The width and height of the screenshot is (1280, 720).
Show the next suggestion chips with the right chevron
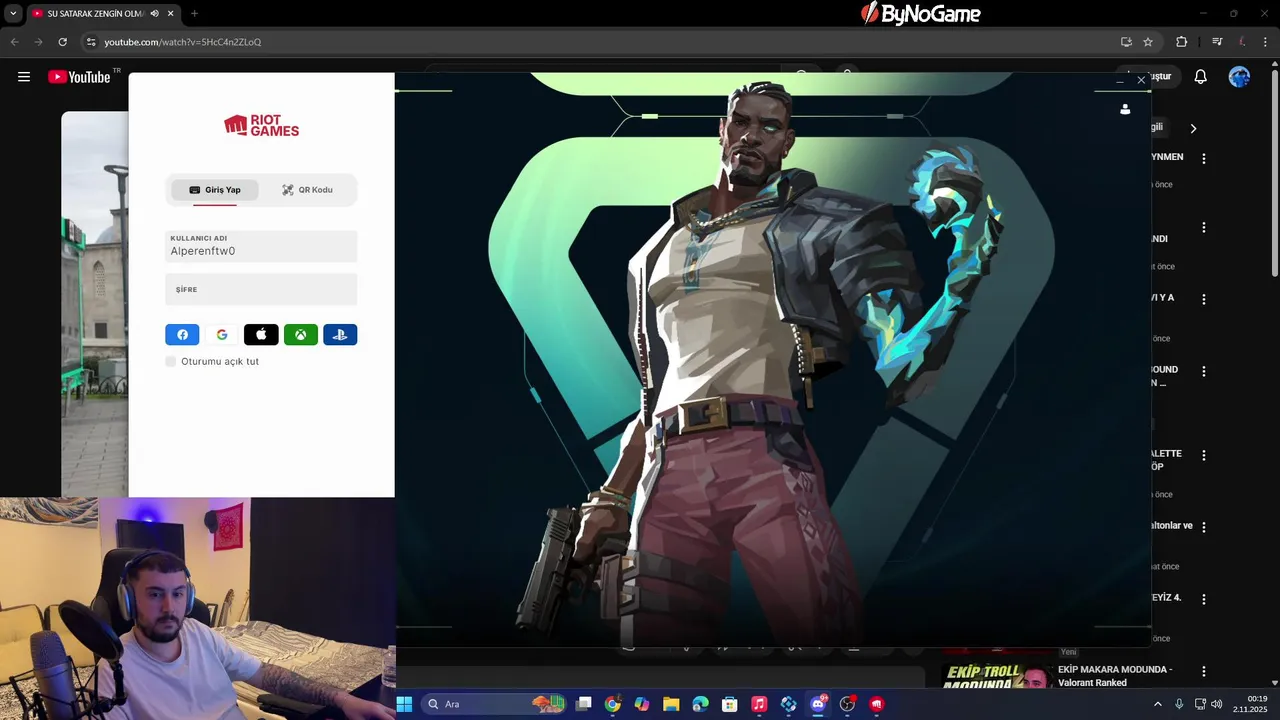[x=1193, y=128]
